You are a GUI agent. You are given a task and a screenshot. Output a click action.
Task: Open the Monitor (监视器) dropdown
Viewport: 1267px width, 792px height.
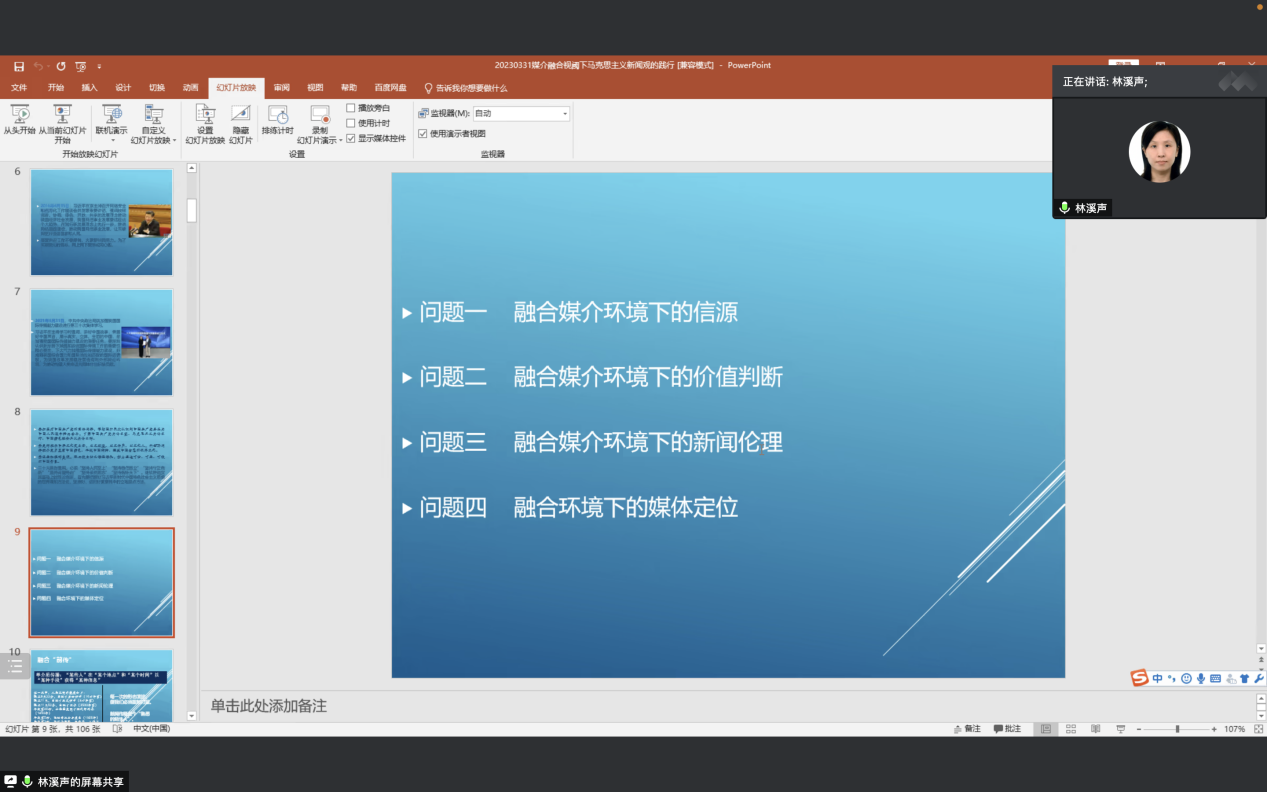(565, 114)
